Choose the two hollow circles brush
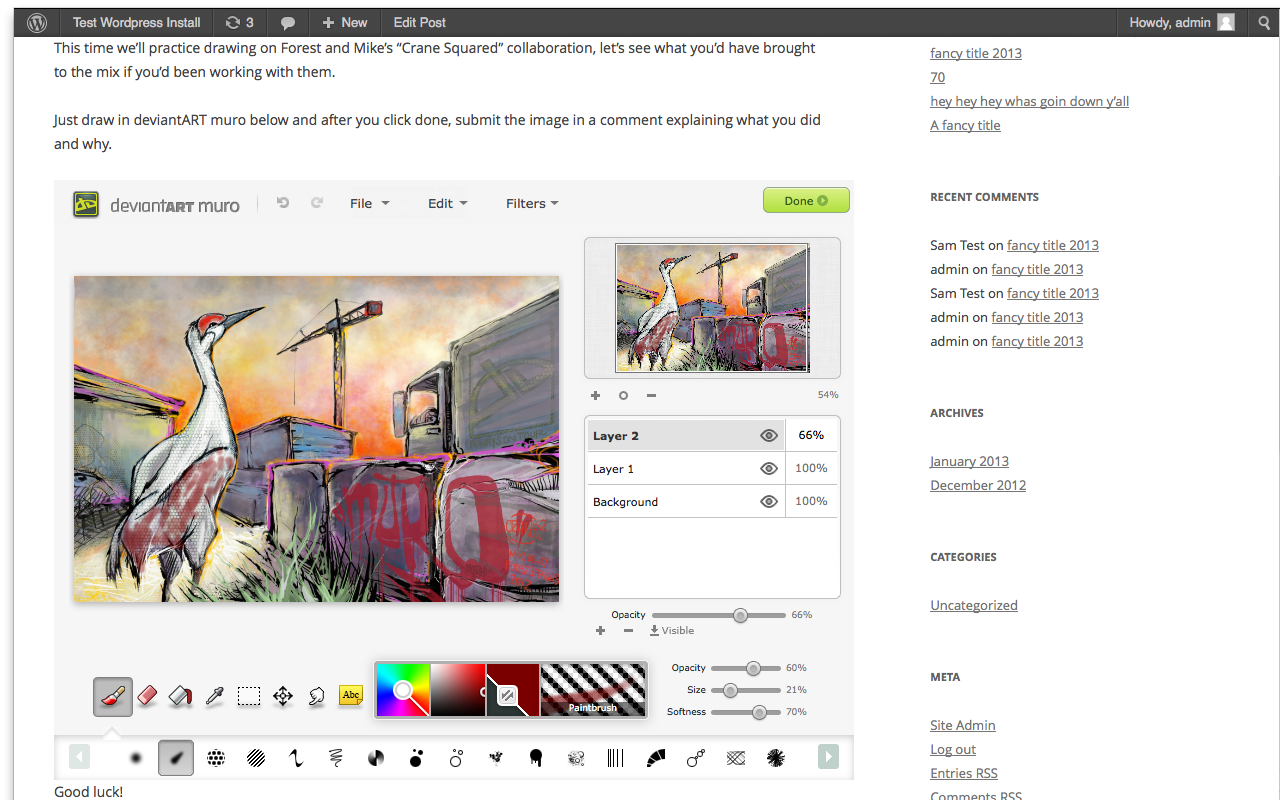Image resolution: width=1280 pixels, height=800 pixels. (456, 758)
